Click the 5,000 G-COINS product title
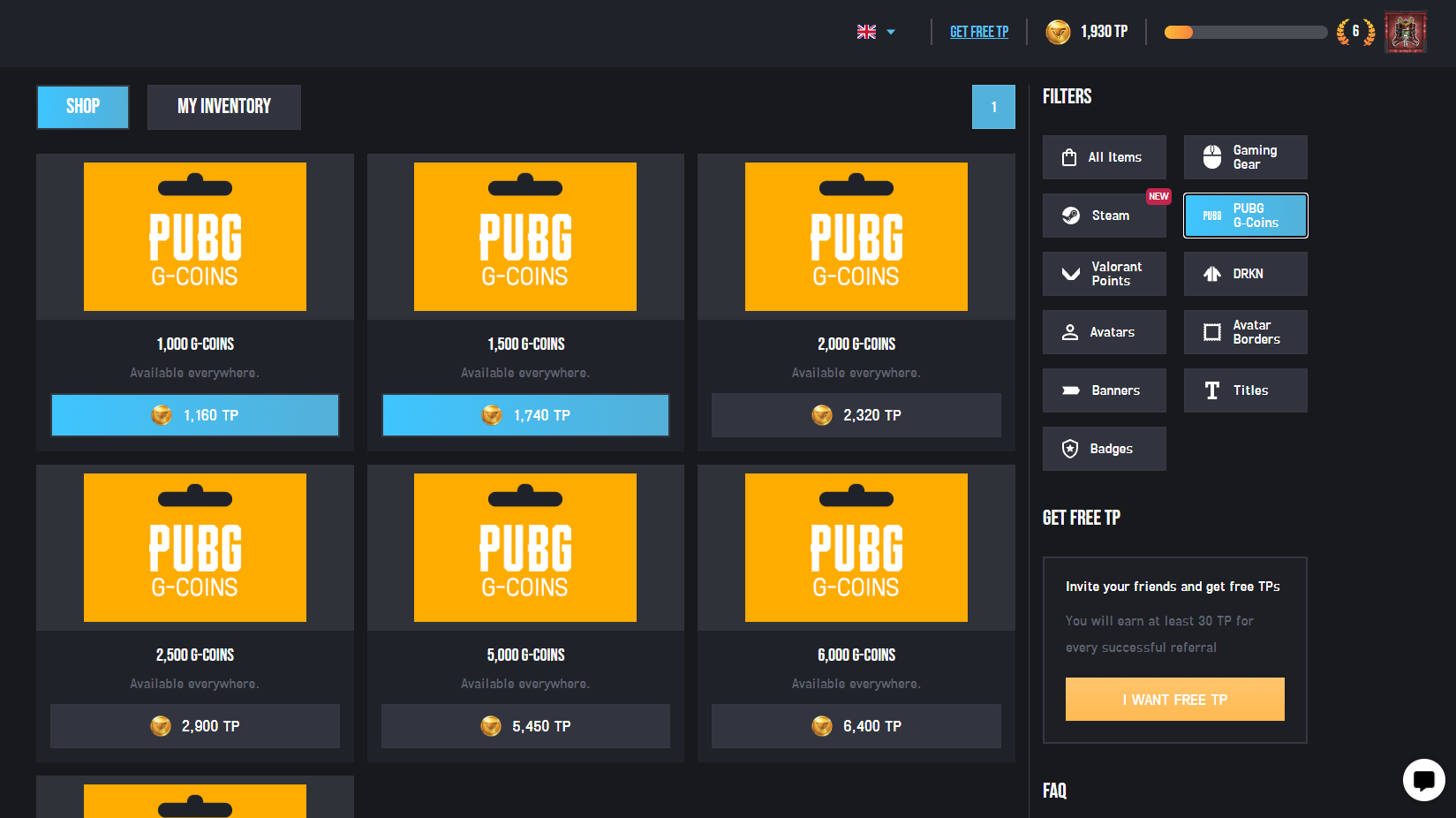 (x=526, y=655)
